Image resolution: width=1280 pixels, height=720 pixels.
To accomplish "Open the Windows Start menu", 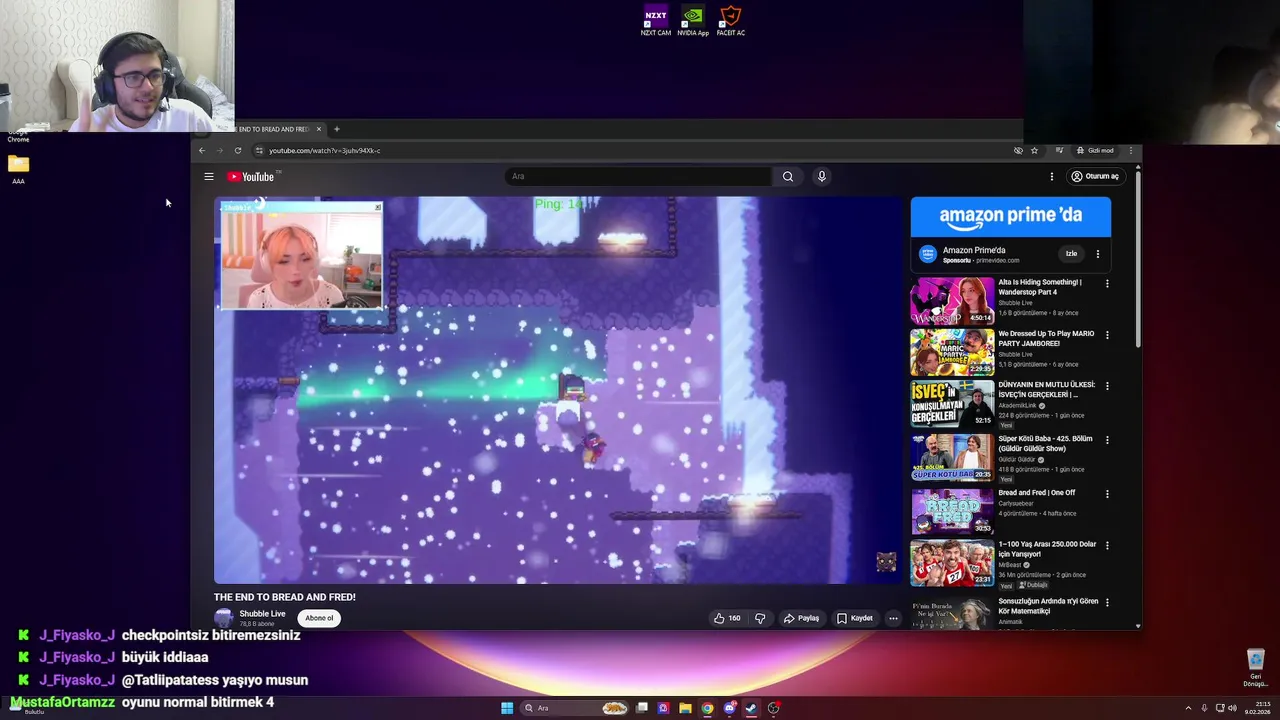I will click(x=507, y=708).
